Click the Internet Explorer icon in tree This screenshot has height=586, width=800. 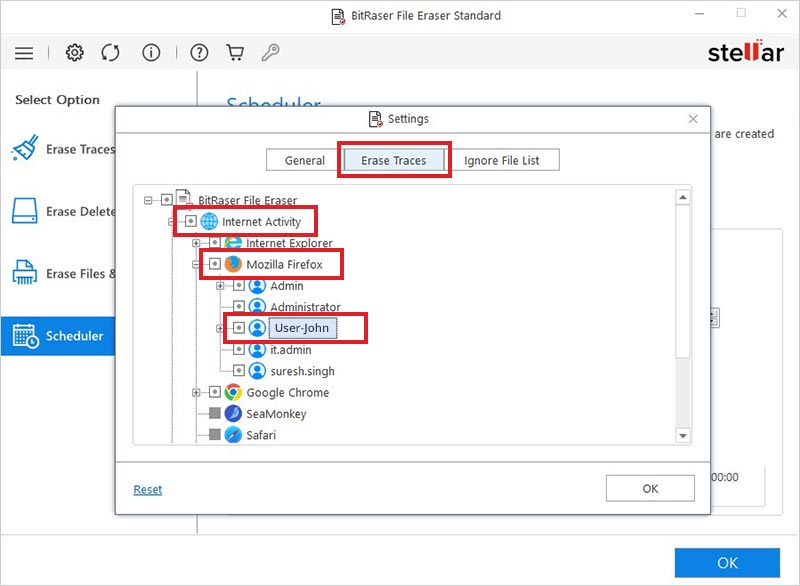pos(233,242)
